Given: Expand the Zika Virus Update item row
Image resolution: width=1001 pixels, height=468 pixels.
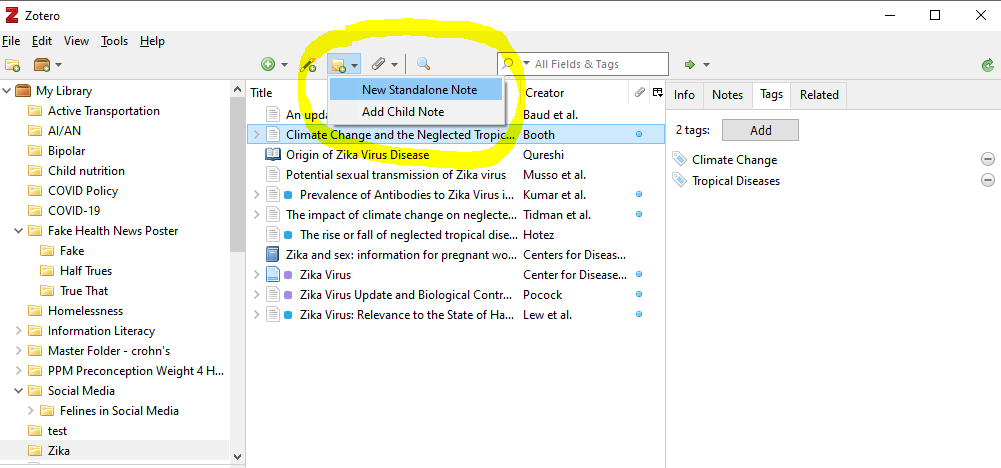Looking at the screenshot, I should pos(257,294).
